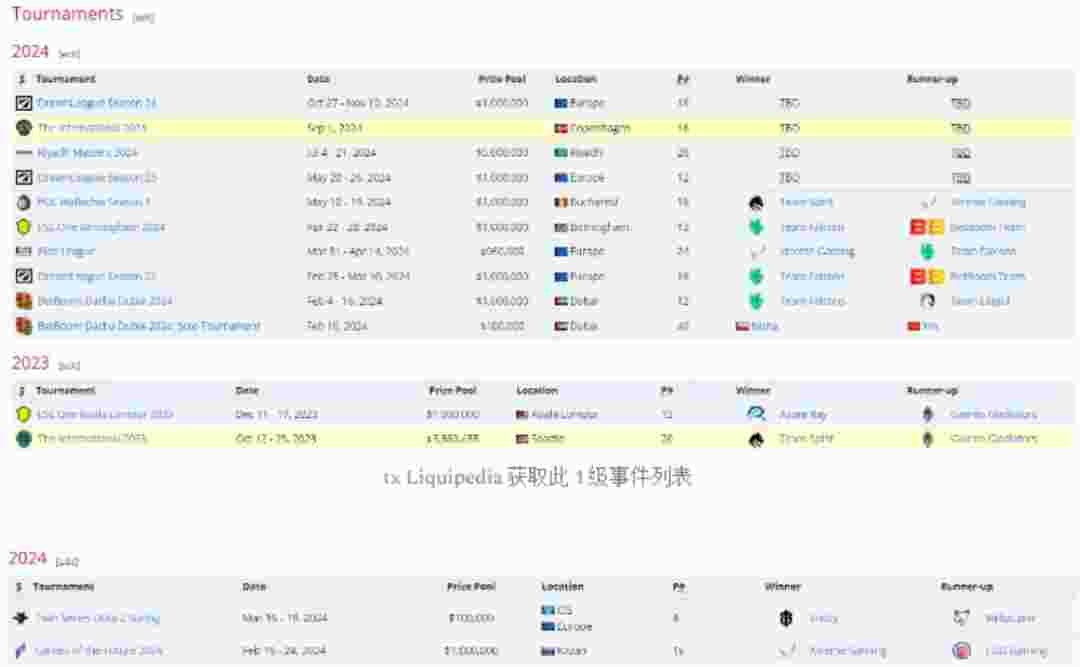Click the Location header in 2023 table
The image size is (1080, 667).
537,391
